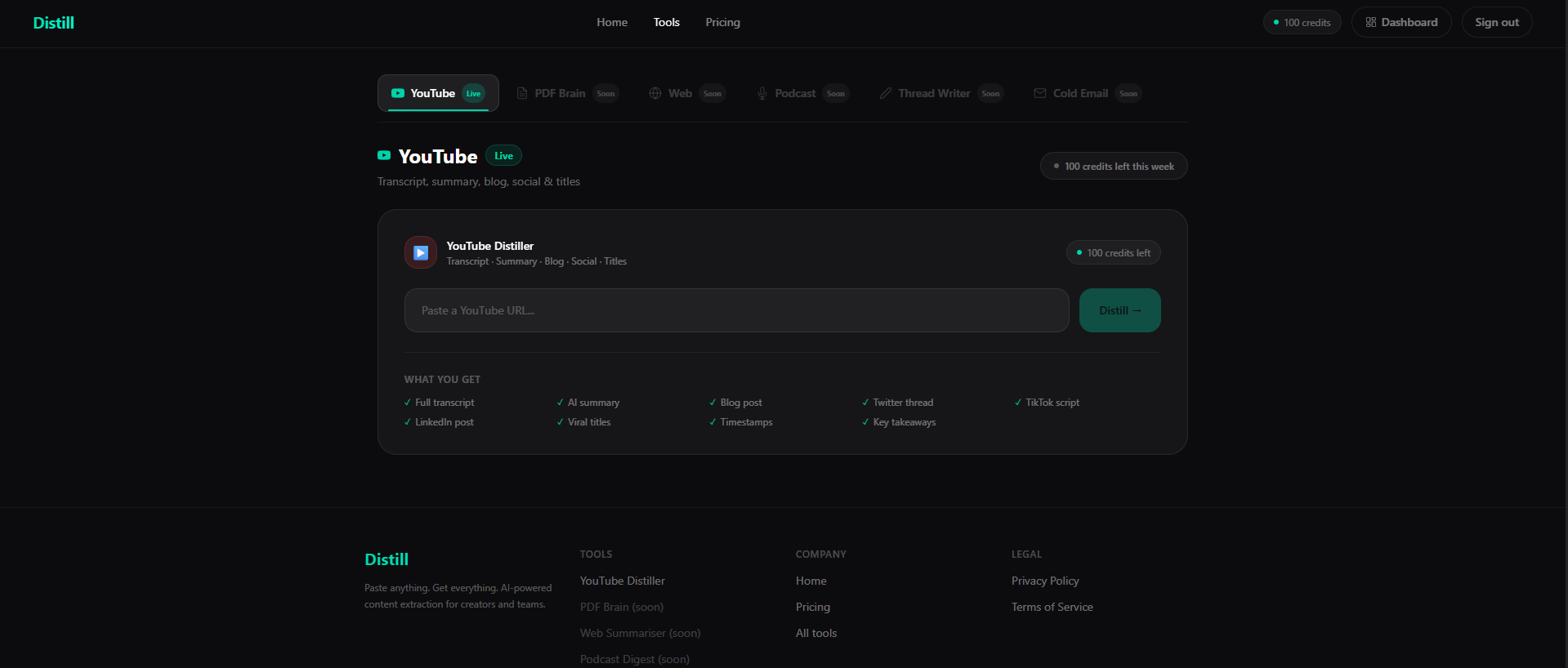Click the 'Transcript, summary, blog, social & titles' subtitle
The image size is (1568, 668).
pos(479,181)
